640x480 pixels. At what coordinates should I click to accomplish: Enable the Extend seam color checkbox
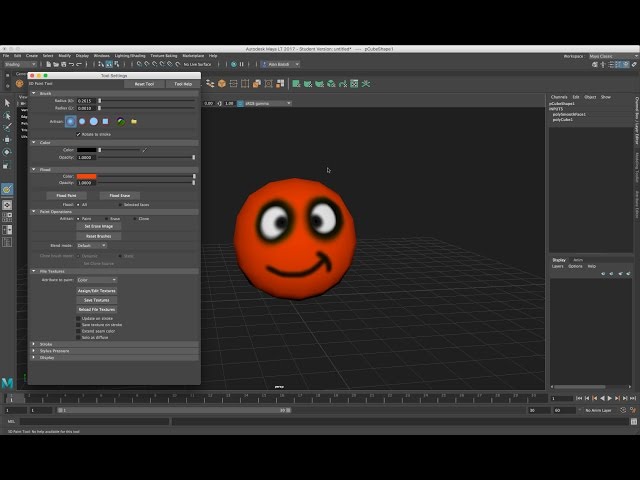(78, 331)
